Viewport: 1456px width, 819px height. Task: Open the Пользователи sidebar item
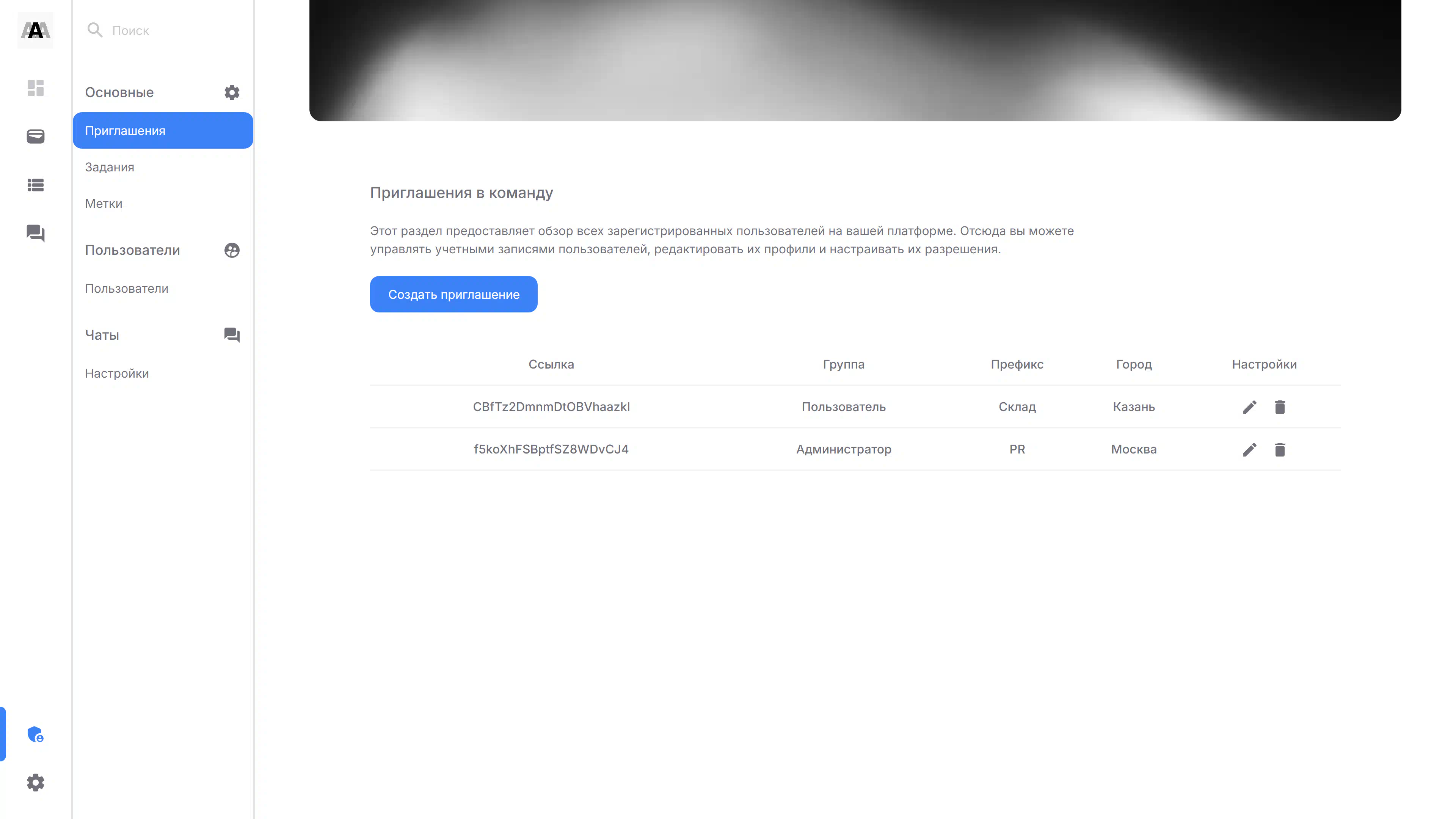(x=163, y=288)
